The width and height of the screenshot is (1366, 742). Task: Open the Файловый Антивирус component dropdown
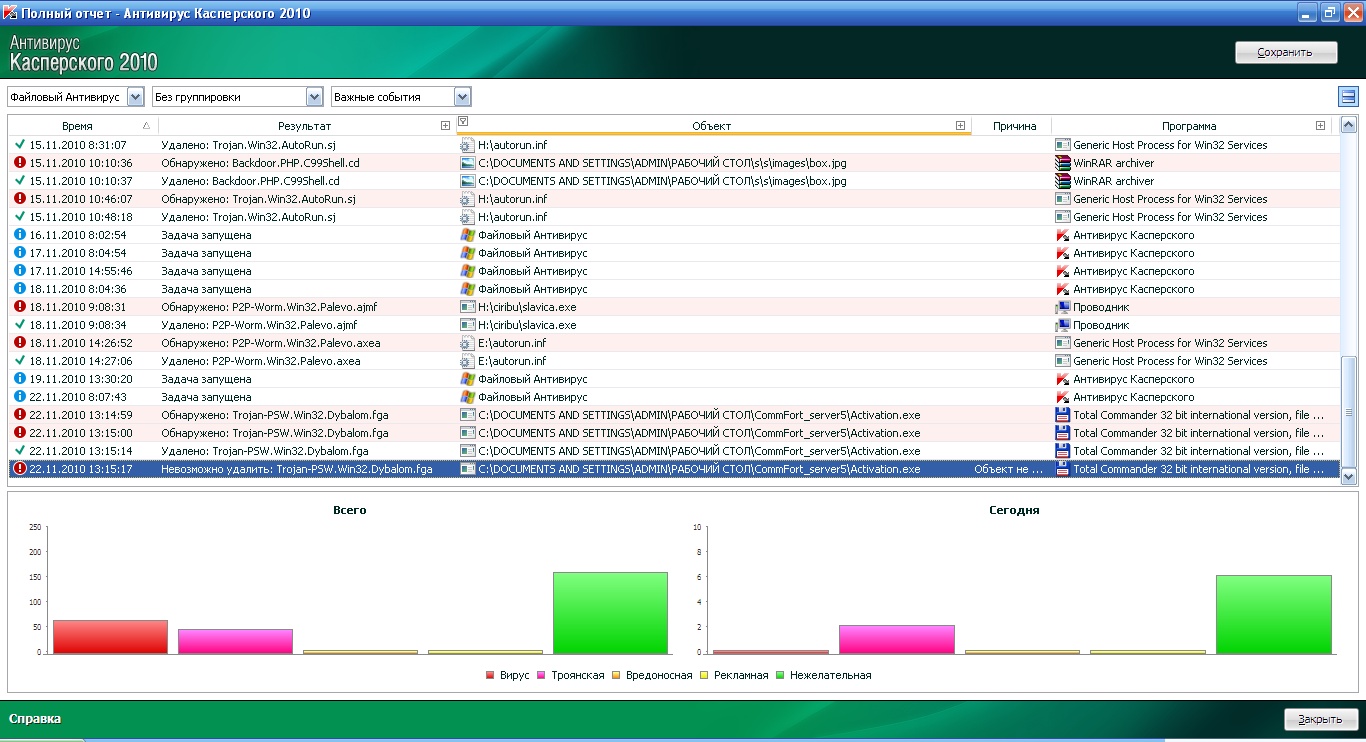point(136,97)
